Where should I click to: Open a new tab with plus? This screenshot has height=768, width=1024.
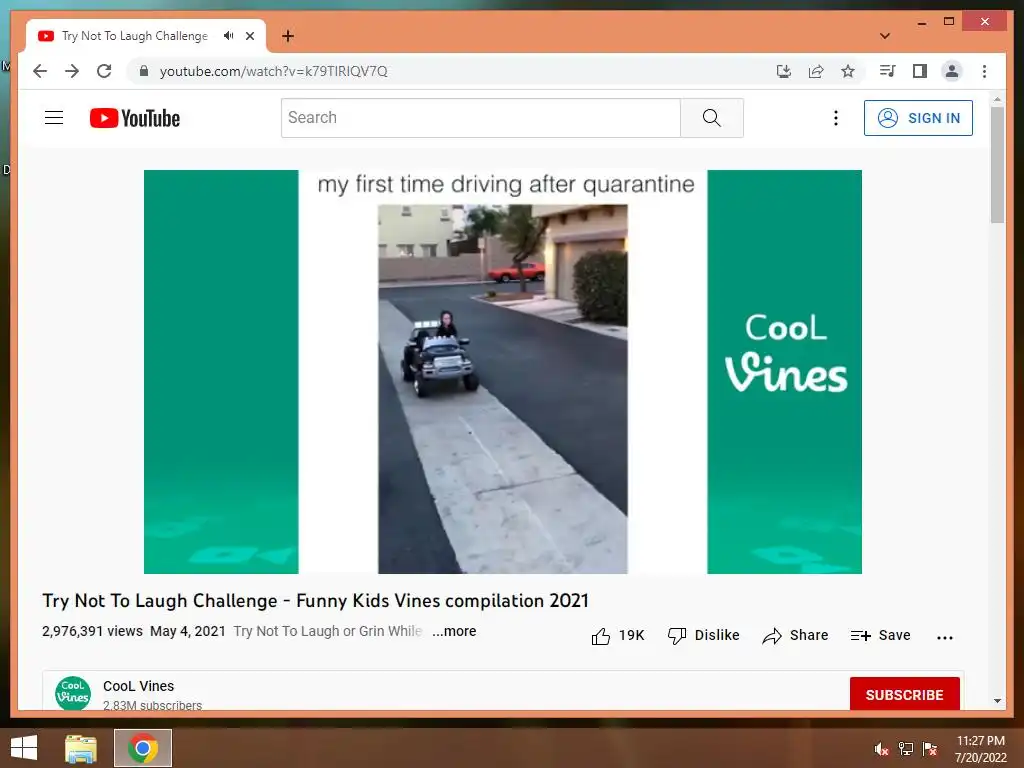coord(287,36)
